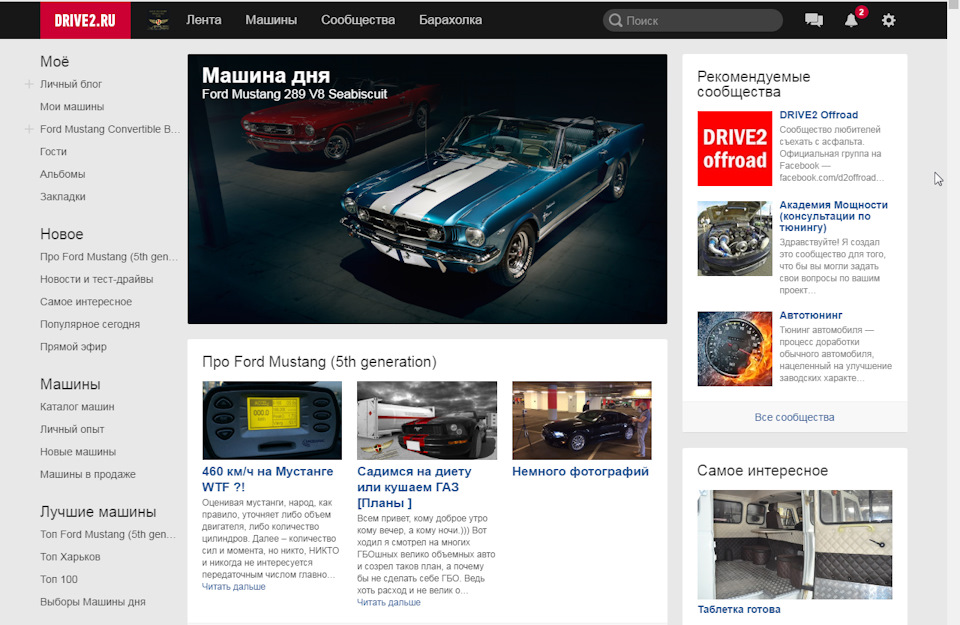Open the Машины menu item
Viewport: 960px width, 625px height.
coord(271,20)
